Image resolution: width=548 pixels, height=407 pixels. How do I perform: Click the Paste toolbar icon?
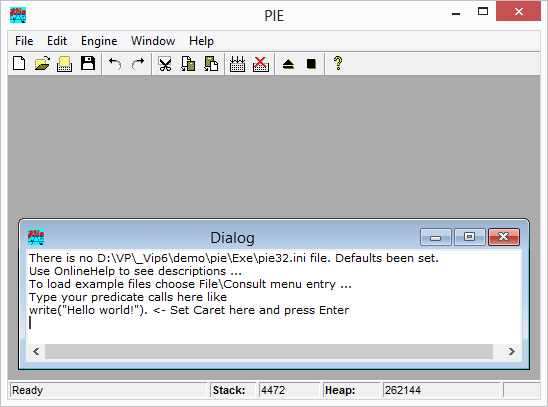211,64
